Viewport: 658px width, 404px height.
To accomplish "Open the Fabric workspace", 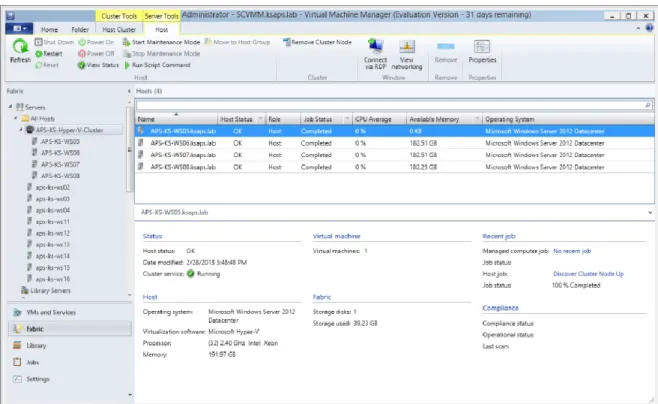I will click(x=70, y=329).
